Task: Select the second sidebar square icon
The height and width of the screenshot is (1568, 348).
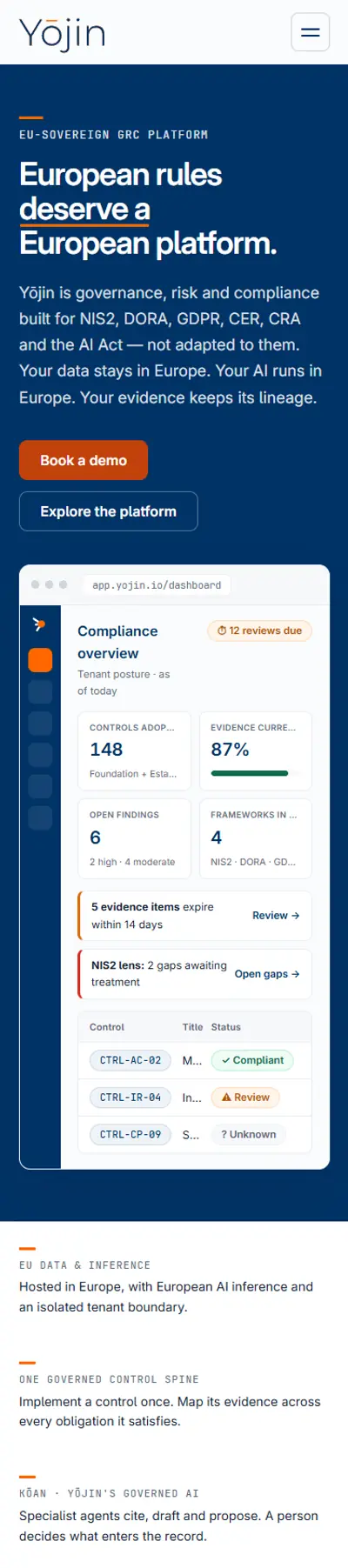Action: [40, 691]
